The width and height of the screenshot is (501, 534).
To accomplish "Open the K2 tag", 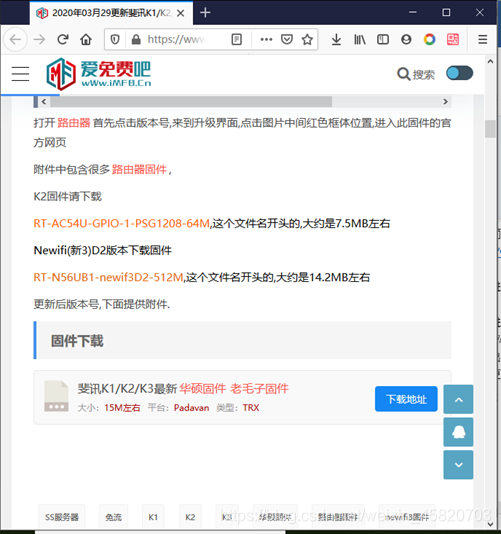I will (190, 517).
